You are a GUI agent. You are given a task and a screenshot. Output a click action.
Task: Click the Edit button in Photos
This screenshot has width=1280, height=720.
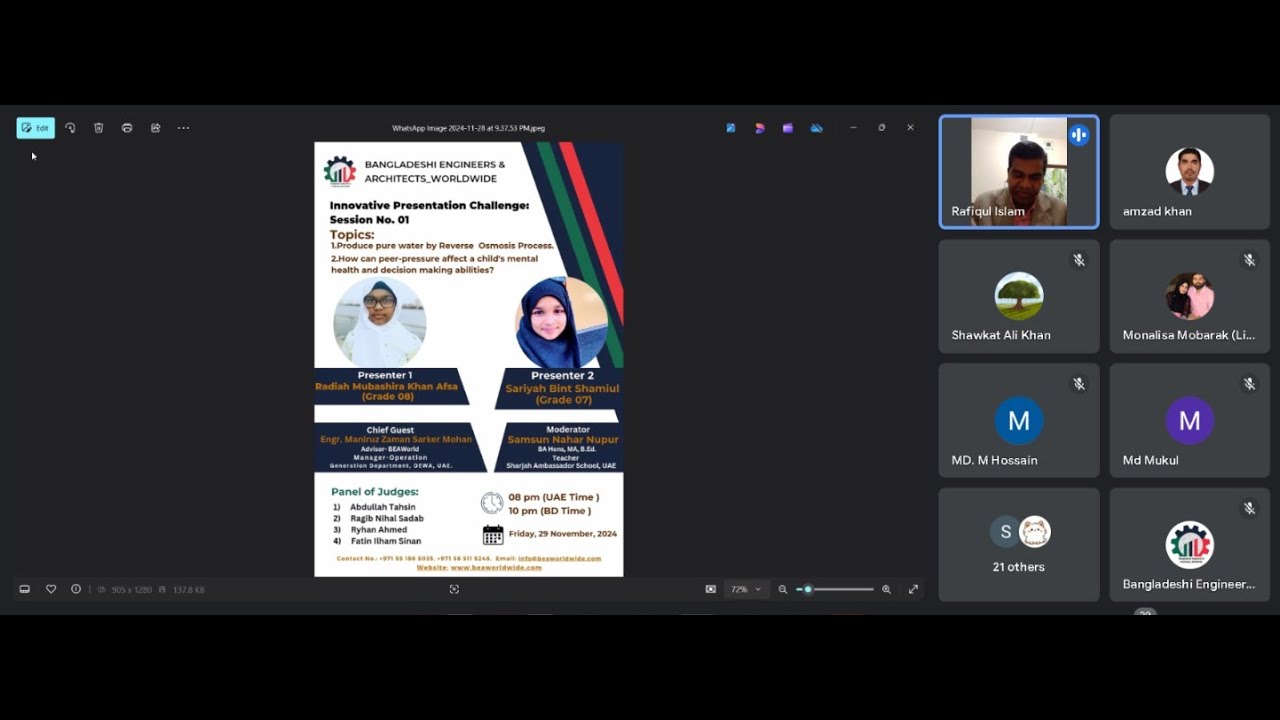(35, 128)
